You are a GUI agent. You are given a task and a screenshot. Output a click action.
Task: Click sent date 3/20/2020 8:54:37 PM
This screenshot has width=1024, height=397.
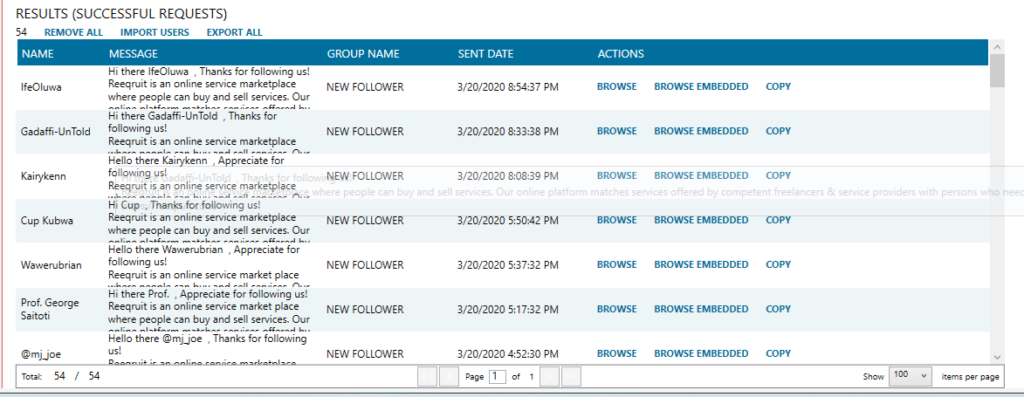(508, 87)
